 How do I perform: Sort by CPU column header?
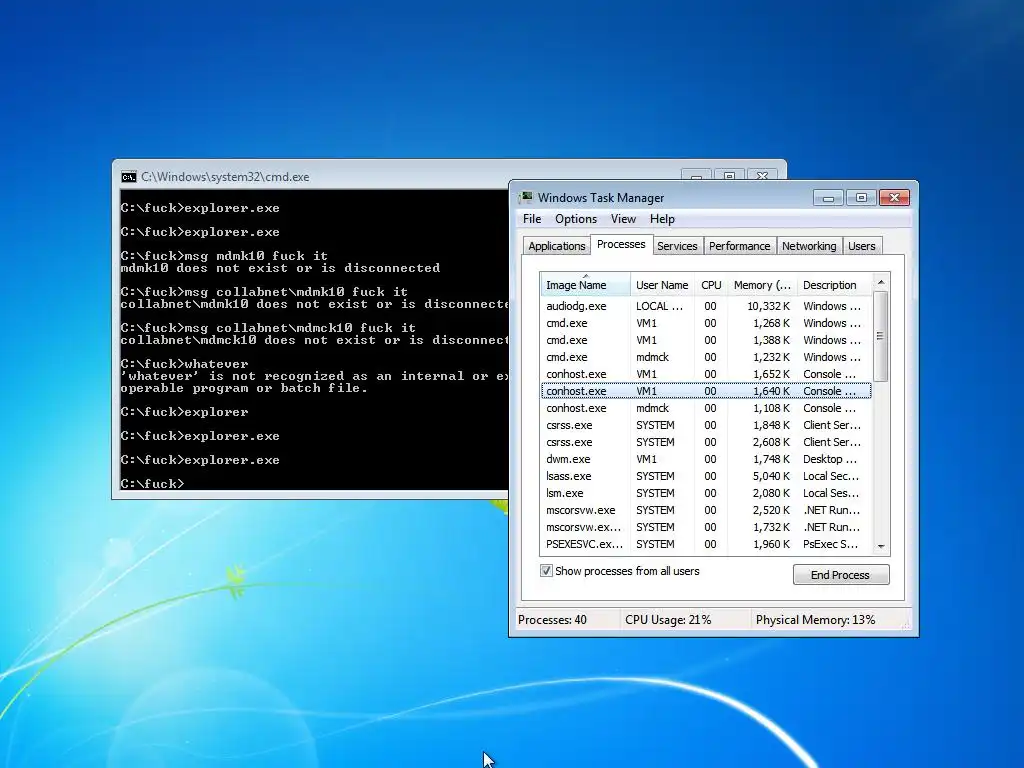click(x=711, y=285)
